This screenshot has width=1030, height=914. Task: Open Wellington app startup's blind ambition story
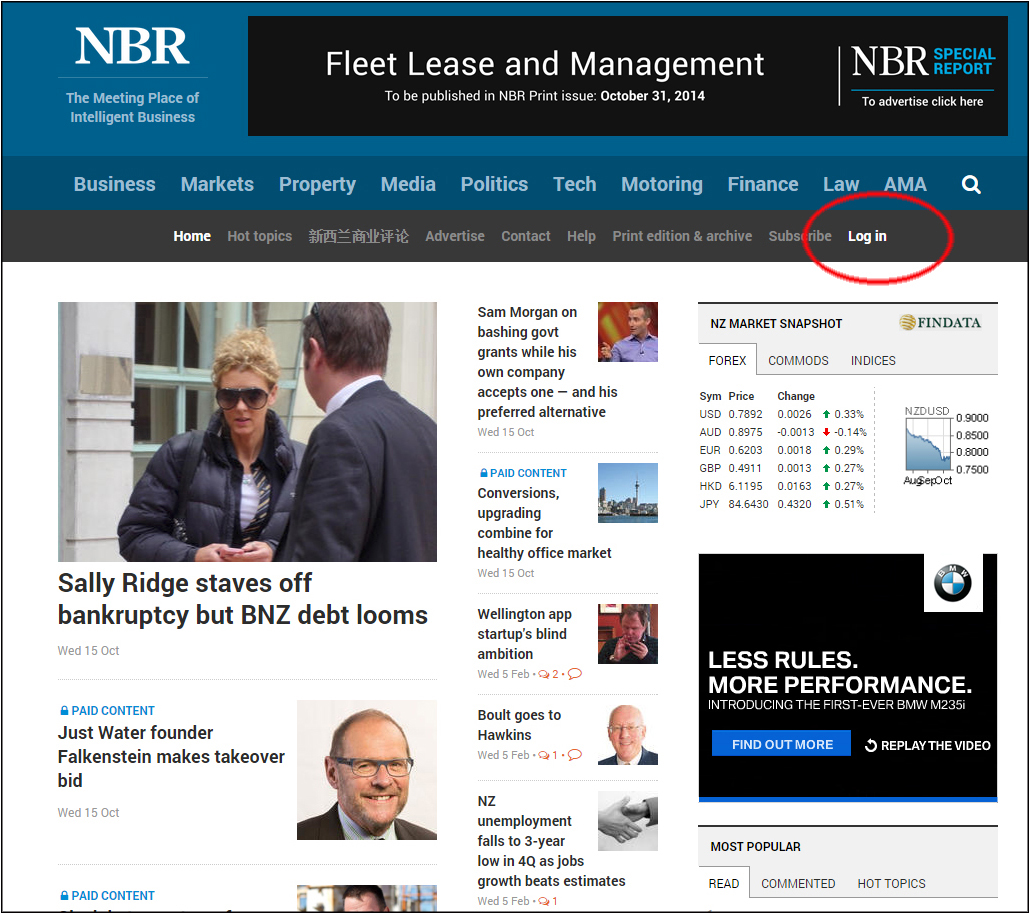[x=524, y=634]
